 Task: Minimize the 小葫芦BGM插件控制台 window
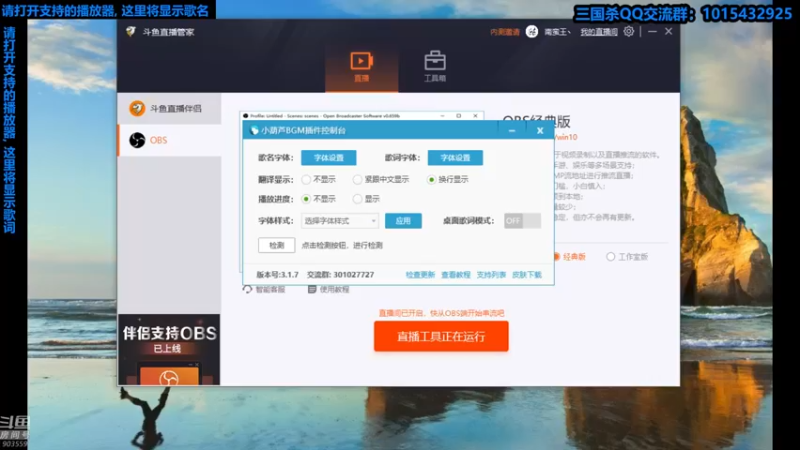(x=512, y=131)
